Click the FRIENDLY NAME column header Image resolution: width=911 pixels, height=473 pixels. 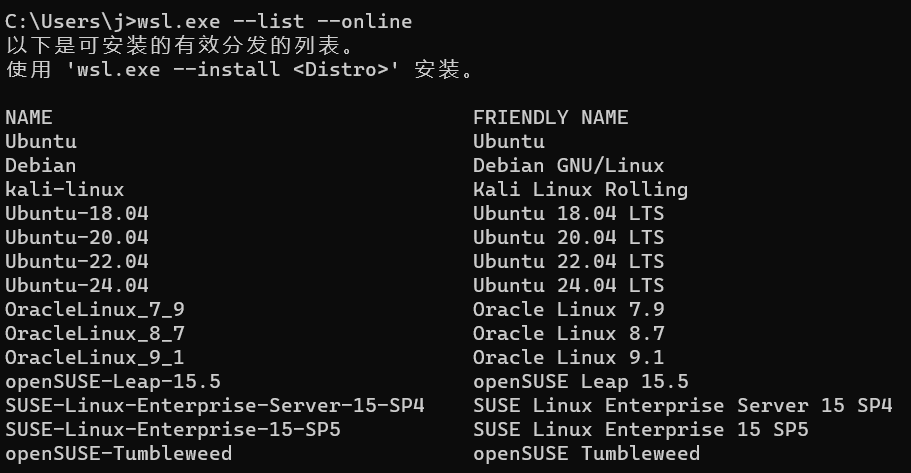550,117
